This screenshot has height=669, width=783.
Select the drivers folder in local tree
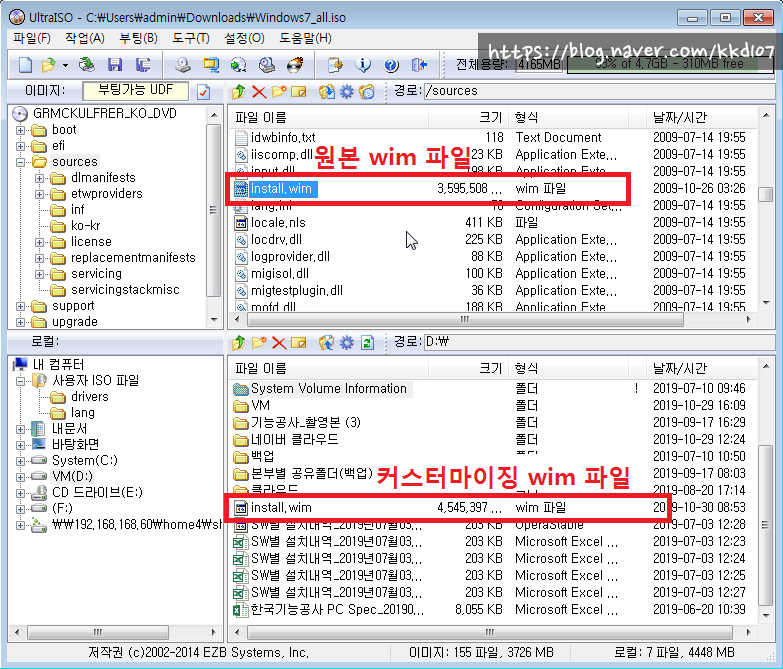[89, 396]
